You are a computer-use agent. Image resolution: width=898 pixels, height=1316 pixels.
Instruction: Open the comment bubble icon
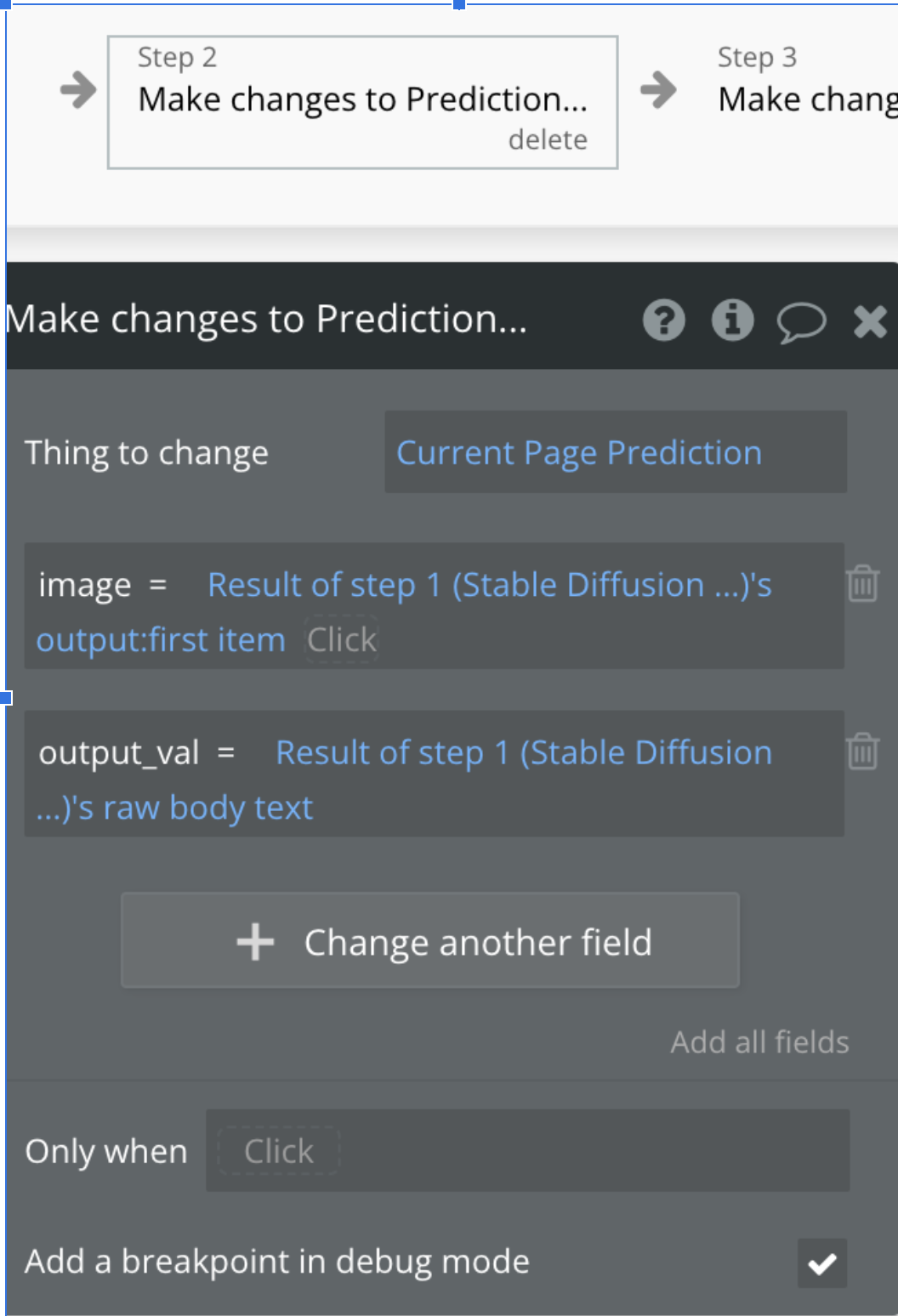click(x=801, y=320)
